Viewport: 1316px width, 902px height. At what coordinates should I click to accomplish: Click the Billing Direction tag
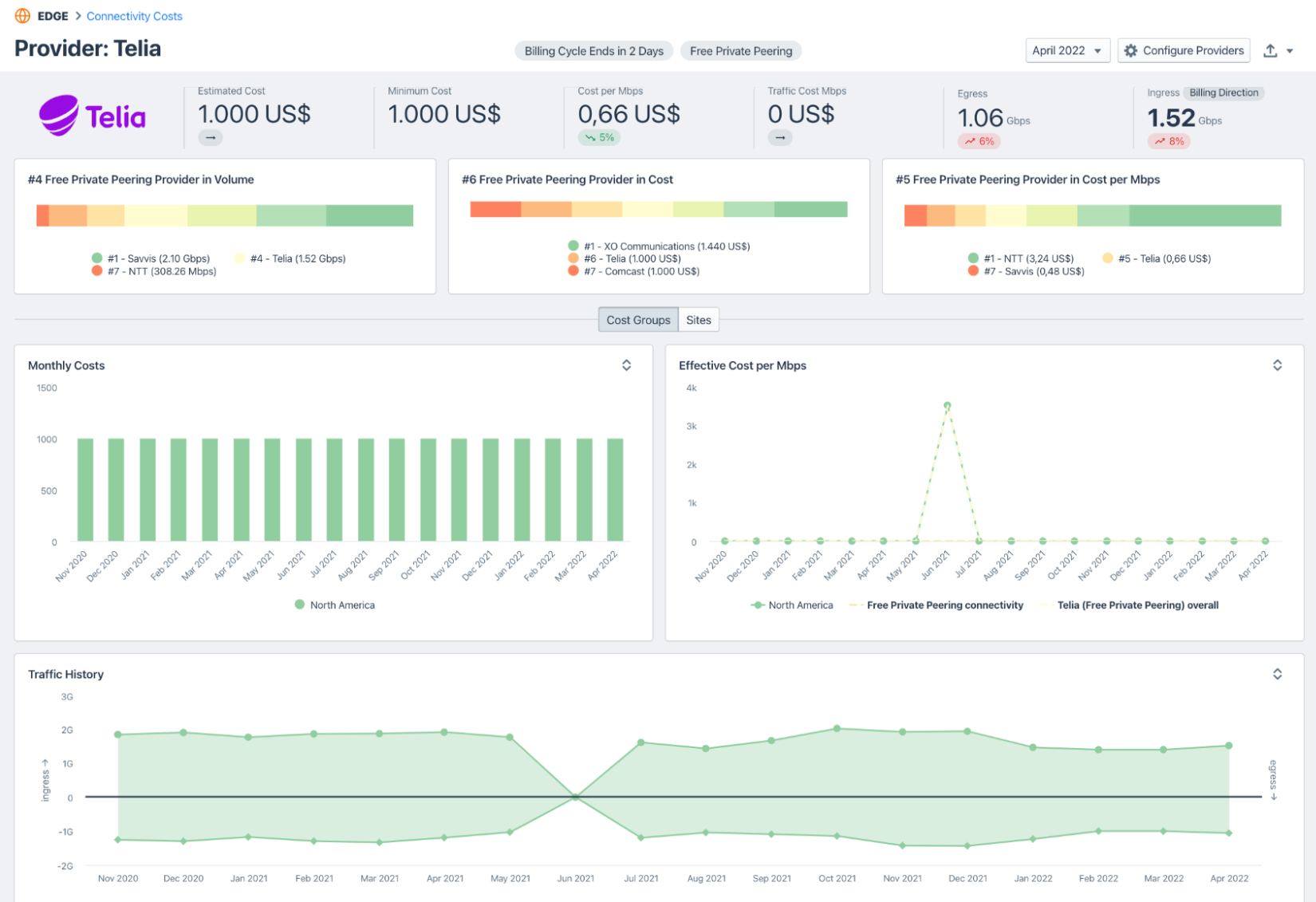click(x=1223, y=93)
